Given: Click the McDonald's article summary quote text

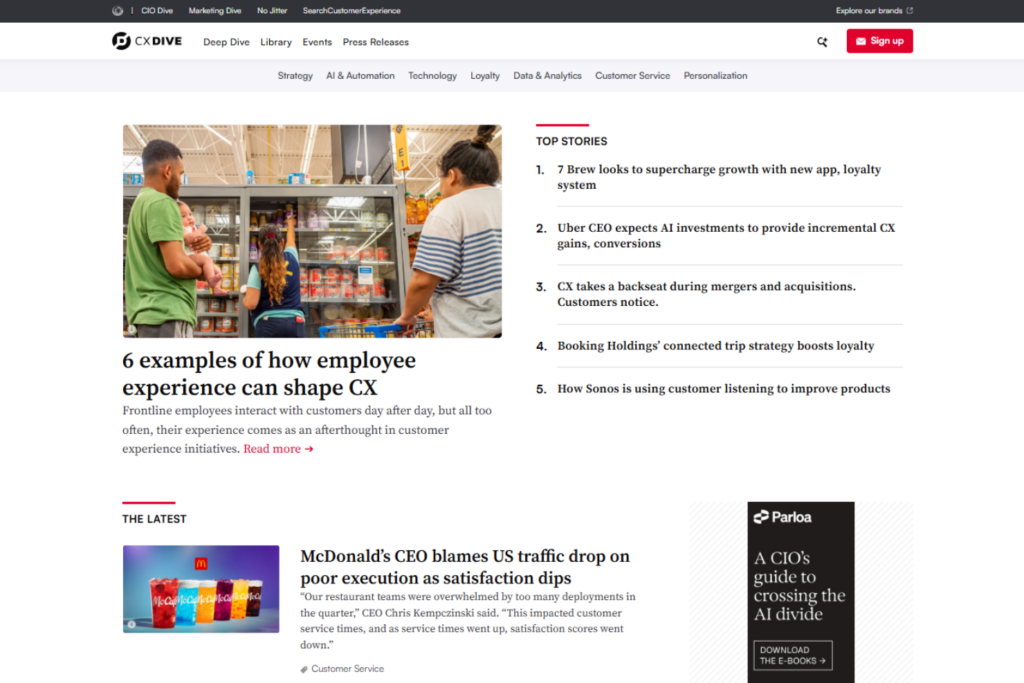Looking at the screenshot, I should click(468, 620).
